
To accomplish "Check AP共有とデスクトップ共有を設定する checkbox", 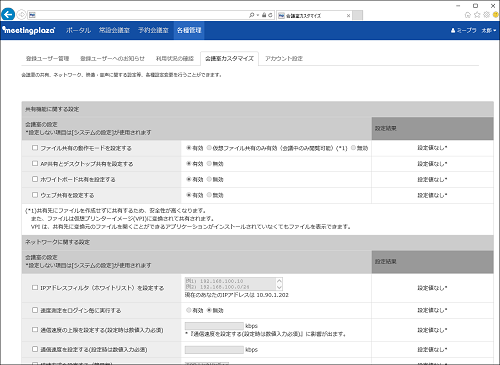I will (x=35, y=163).
